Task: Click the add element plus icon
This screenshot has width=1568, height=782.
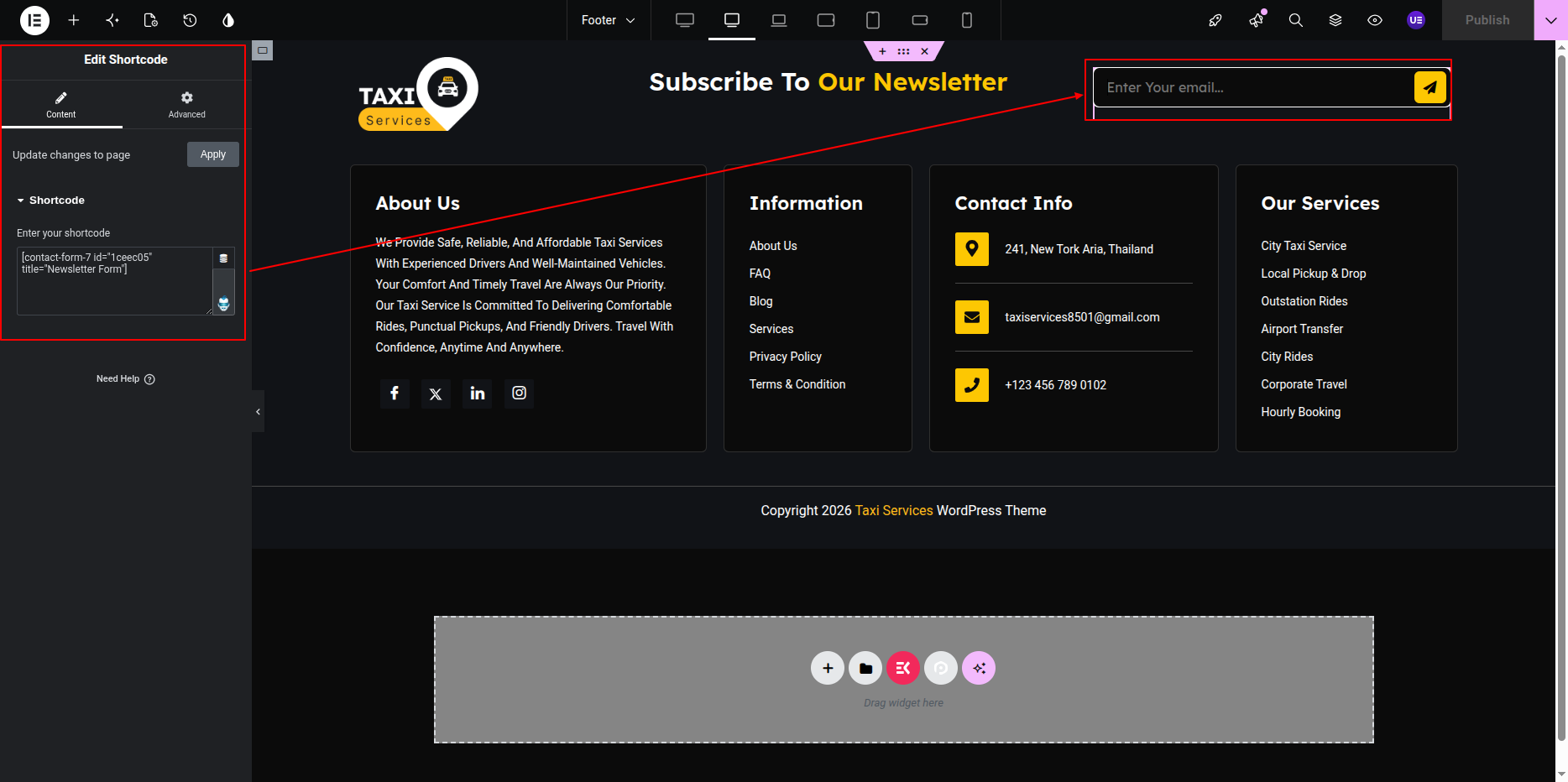Action: coord(74,20)
